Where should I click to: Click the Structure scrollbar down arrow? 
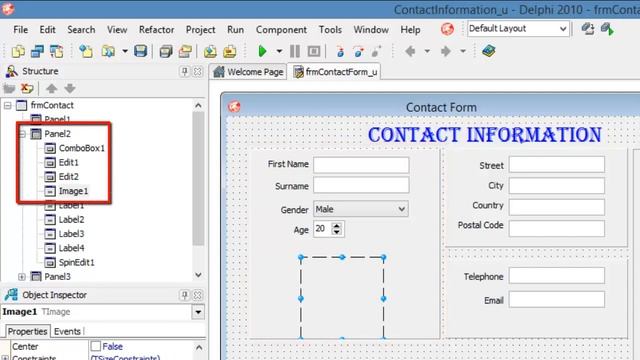198,275
